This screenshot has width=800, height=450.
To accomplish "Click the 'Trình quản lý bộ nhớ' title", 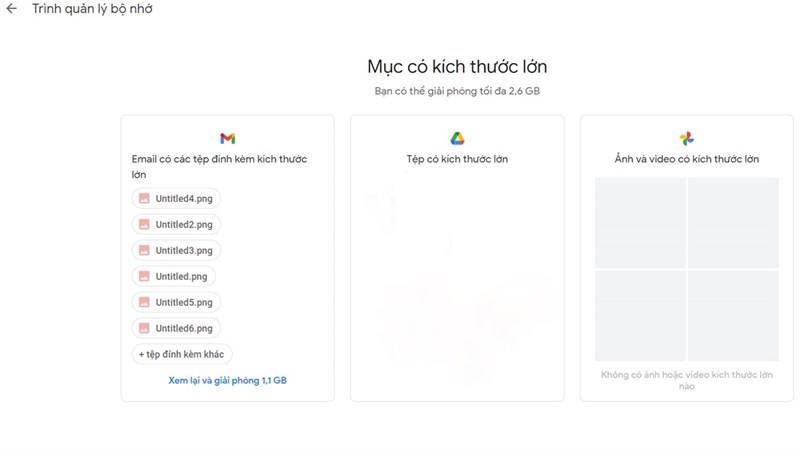I will coord(92,9).
